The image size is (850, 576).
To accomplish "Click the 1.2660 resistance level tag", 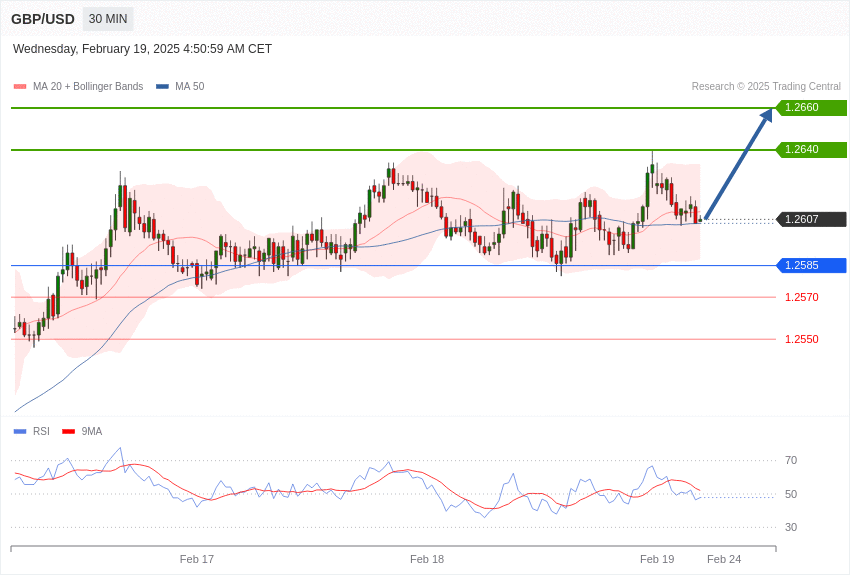I will click(x=811, y=107).
